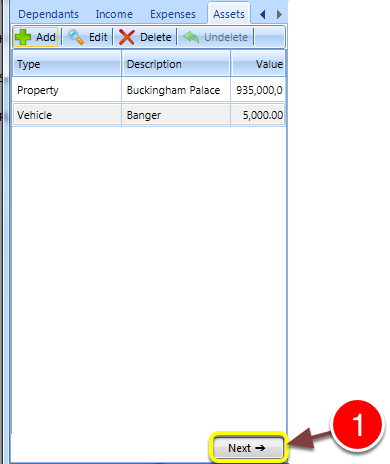This screenshot has height=464, width=390.
Task: Go to the Expenses tab
Action: pos(173,14)
